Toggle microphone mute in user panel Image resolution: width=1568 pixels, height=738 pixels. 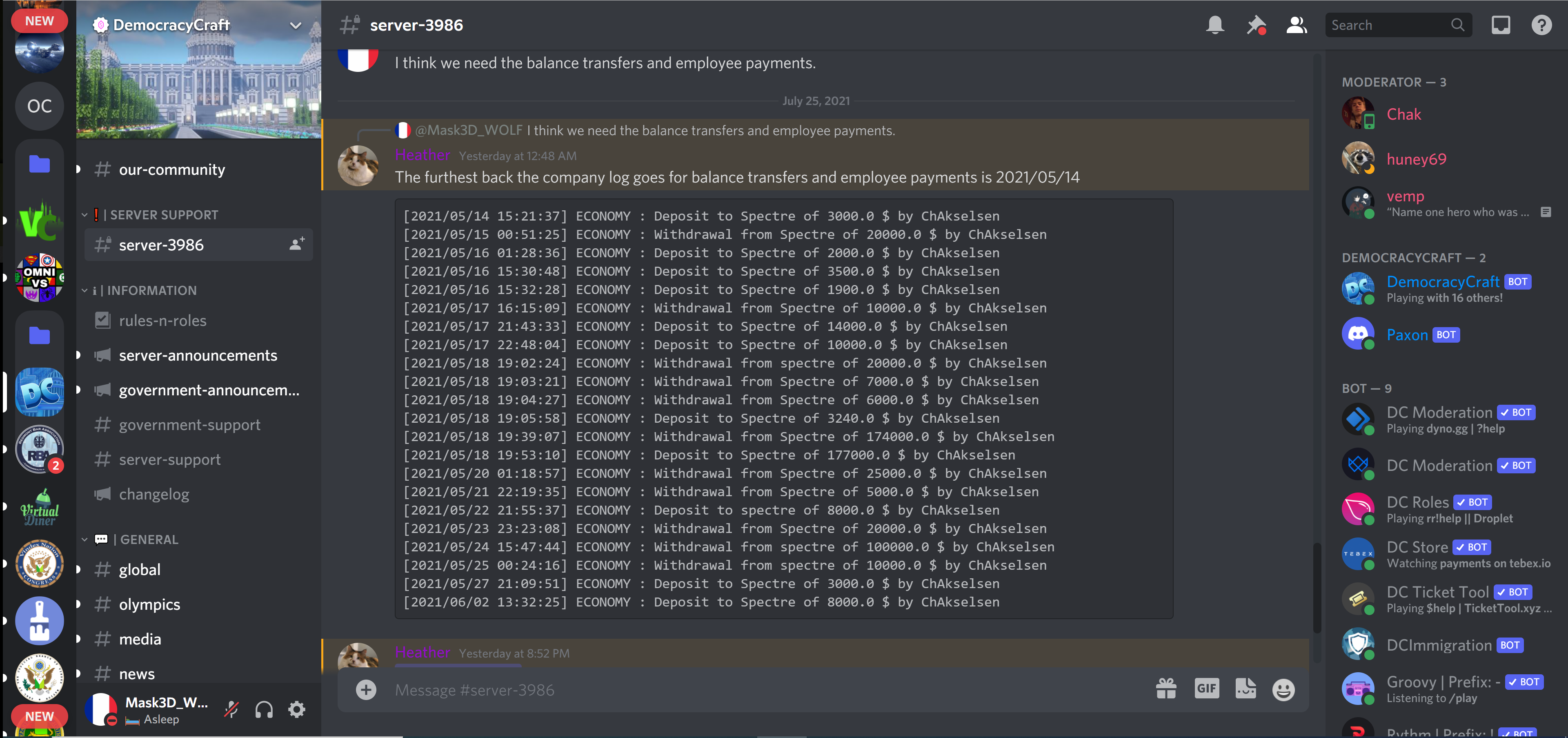point(231,709)
